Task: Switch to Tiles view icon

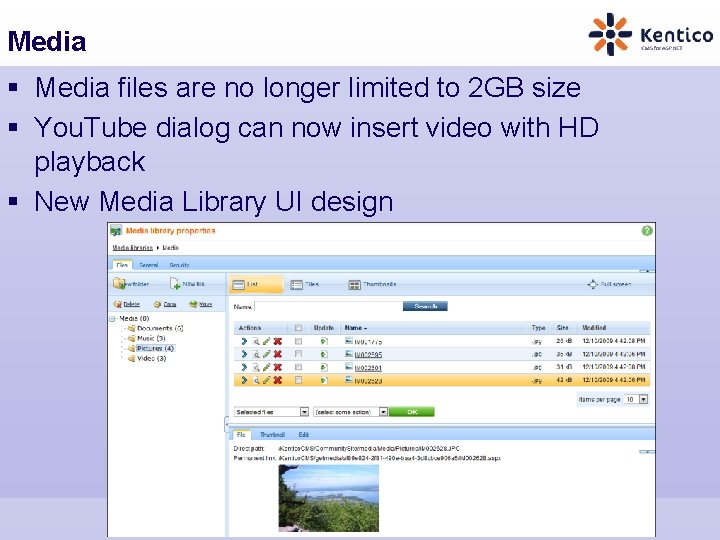Action: pyautogui.click(x=297, y=285)
